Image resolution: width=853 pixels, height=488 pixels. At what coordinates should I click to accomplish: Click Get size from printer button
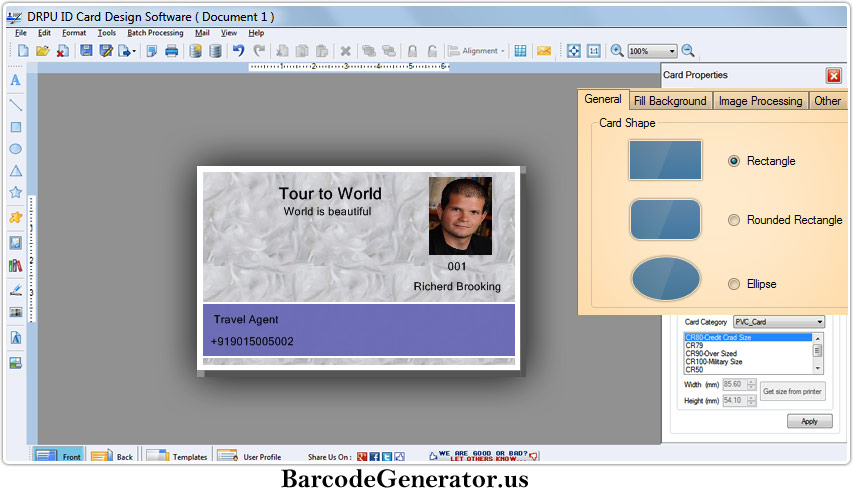(792, 391)
